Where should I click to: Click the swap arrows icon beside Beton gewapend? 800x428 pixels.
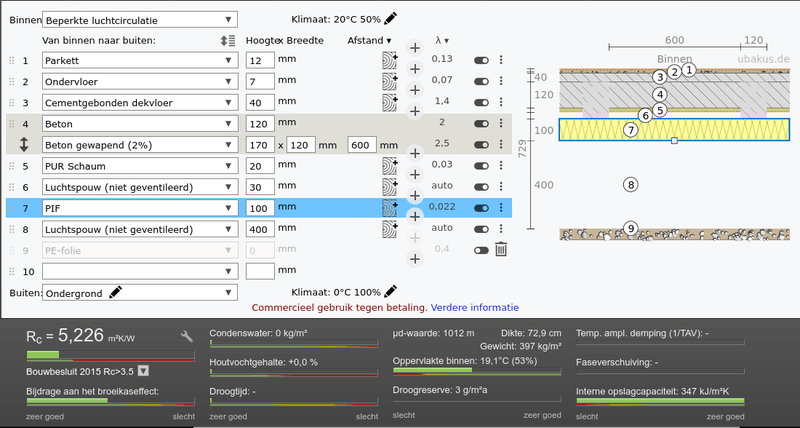[24, 144]
